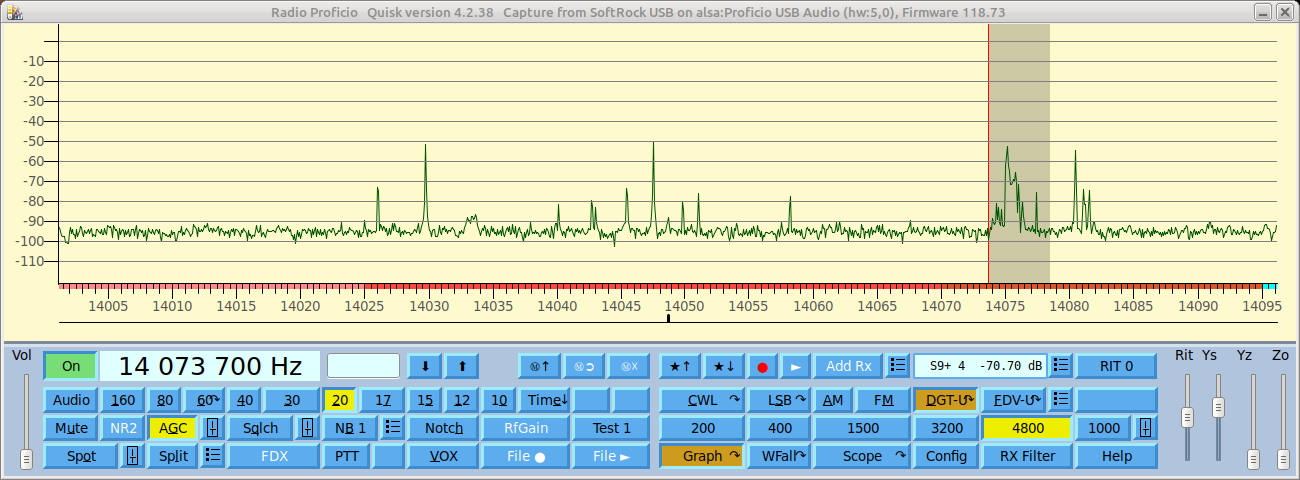Toggle the Mute button

click(x=71, y=428)
